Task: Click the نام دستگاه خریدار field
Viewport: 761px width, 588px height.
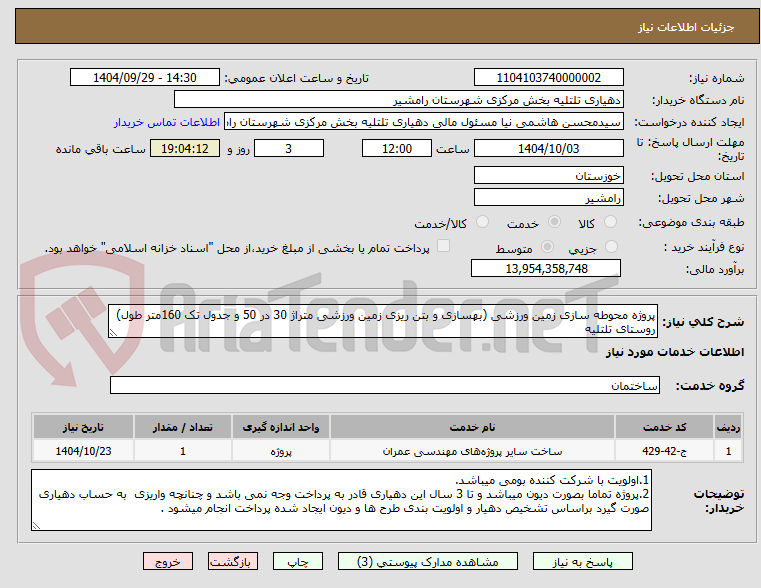Action: click(x=398, y=100)
